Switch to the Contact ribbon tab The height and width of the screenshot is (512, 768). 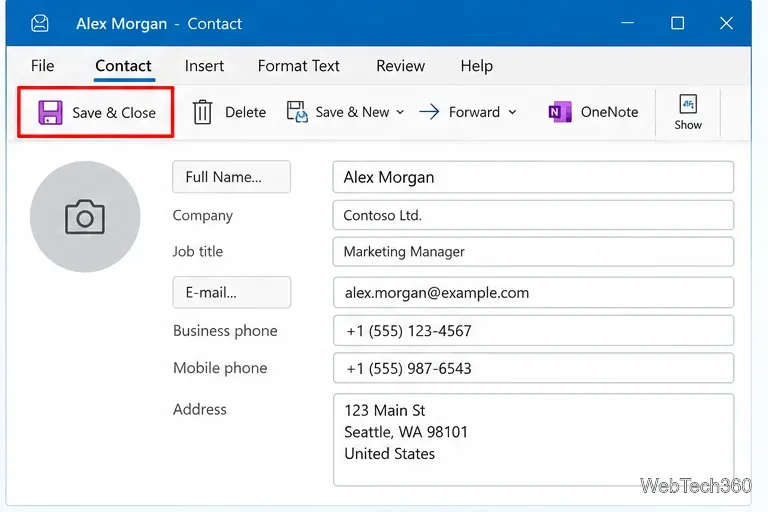[123, 66]
